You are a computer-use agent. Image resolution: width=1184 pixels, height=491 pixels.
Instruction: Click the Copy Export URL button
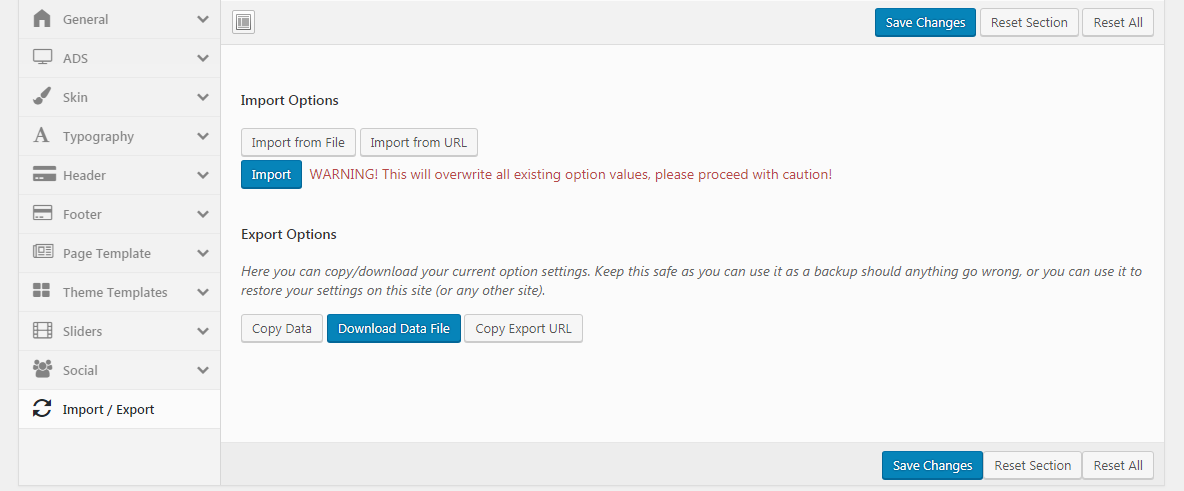(523, 328)
